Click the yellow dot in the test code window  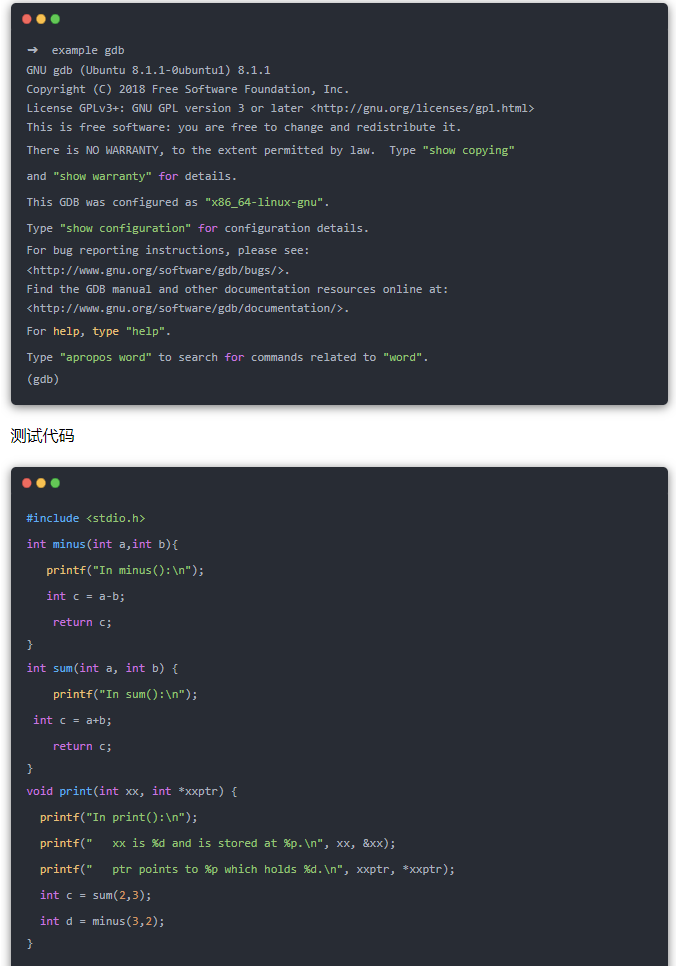click(x=41, y=483)
